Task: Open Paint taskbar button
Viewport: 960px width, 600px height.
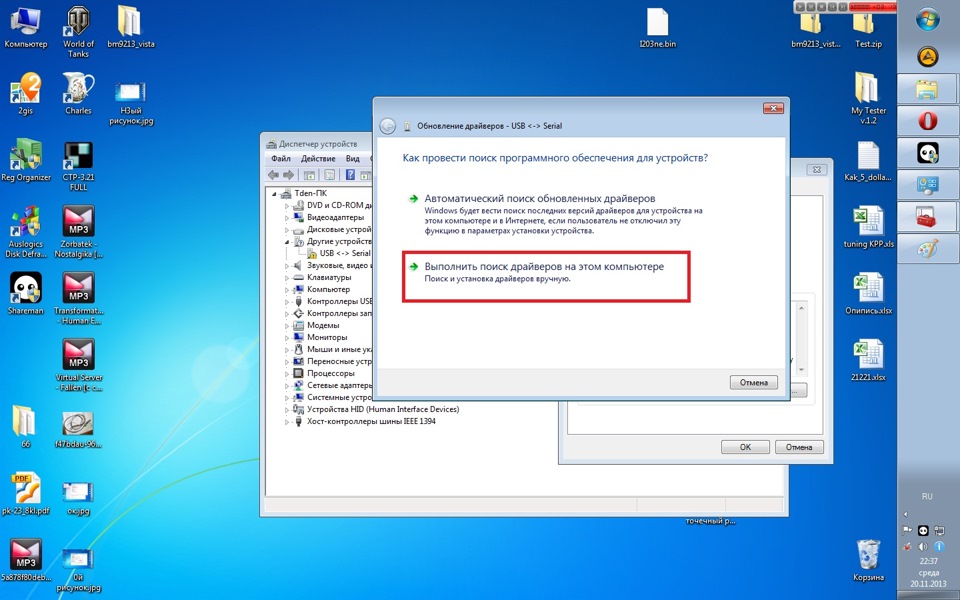Action: [928, 249]
